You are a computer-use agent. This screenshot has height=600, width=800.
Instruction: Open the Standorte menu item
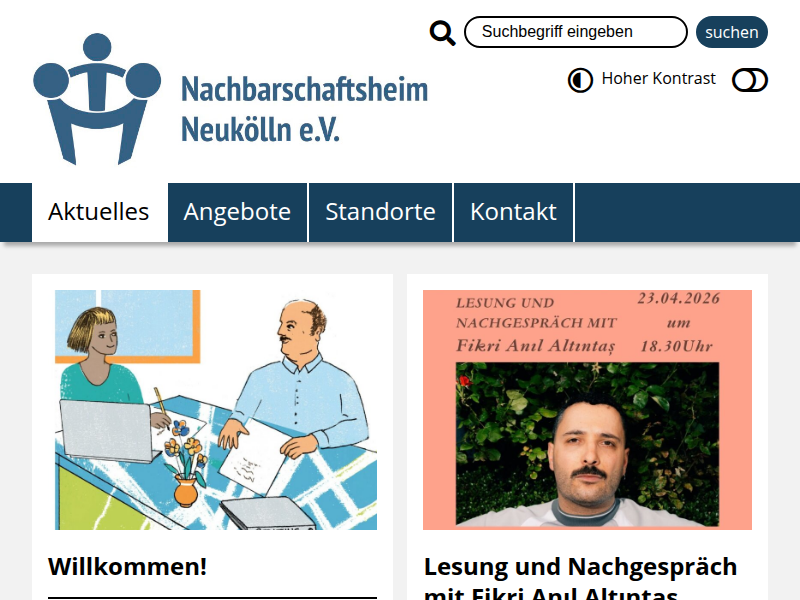[x=381, y=212]
